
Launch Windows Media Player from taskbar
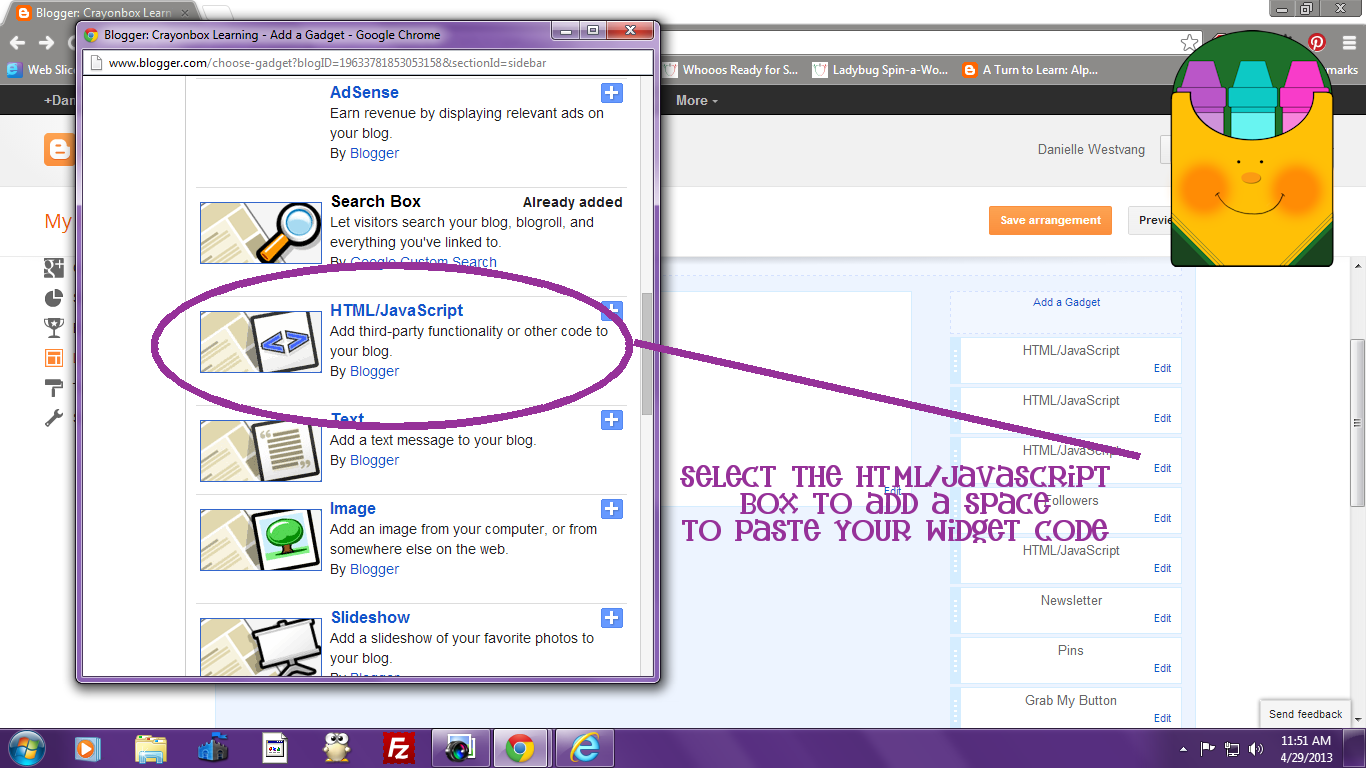88,748
